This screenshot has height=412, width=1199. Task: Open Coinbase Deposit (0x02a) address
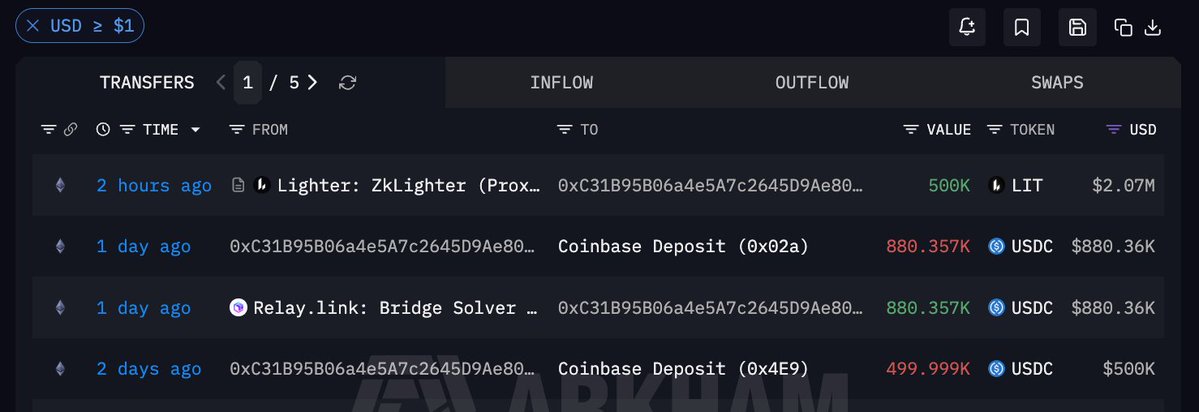[683, 246]
